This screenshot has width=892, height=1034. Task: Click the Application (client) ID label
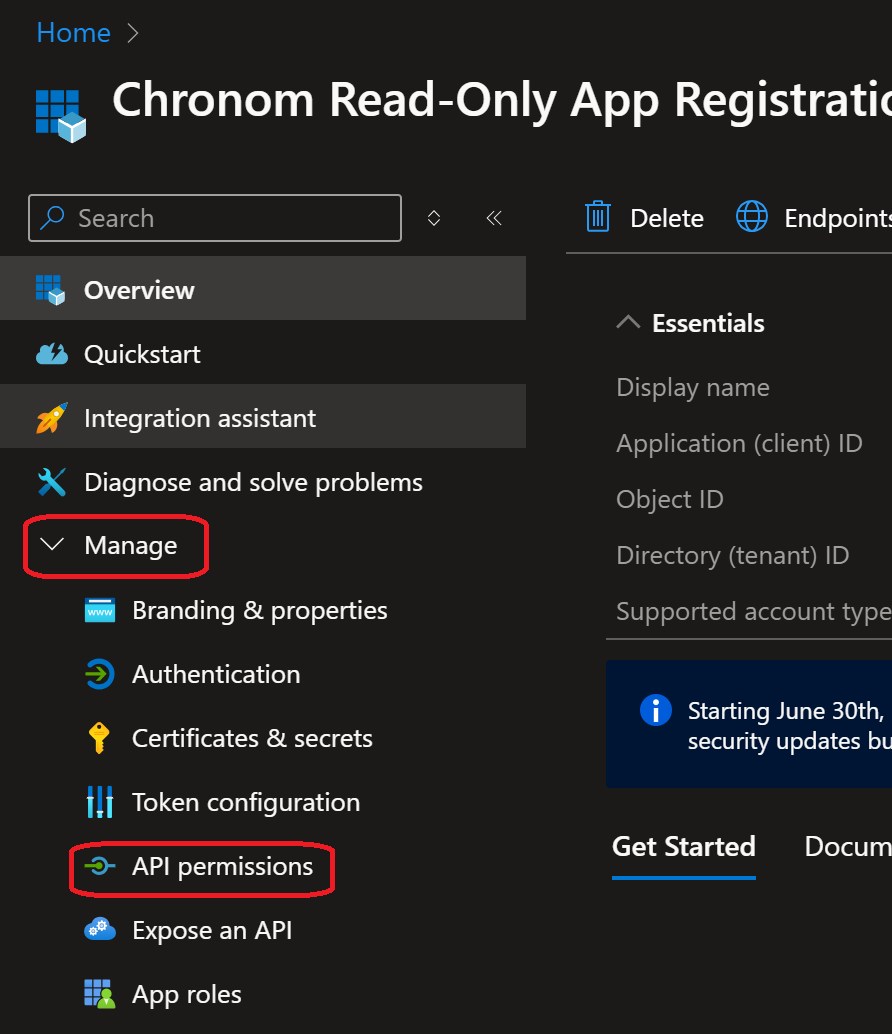click(x=739, y=444)
